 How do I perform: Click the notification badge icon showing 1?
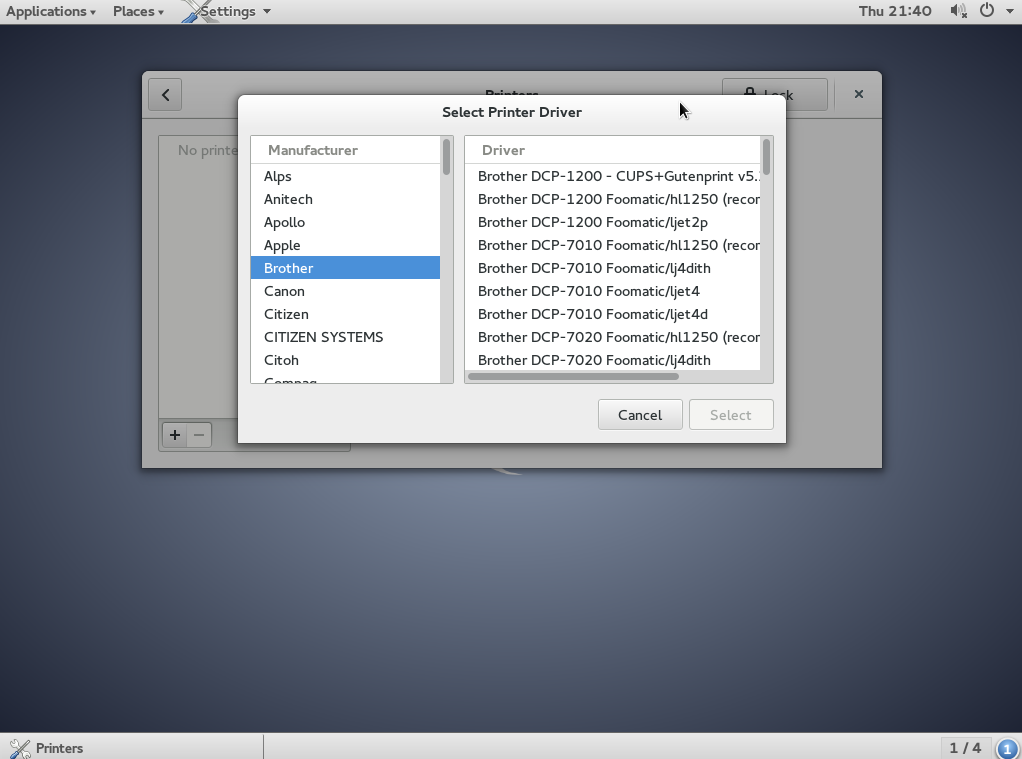point(1008,749)
